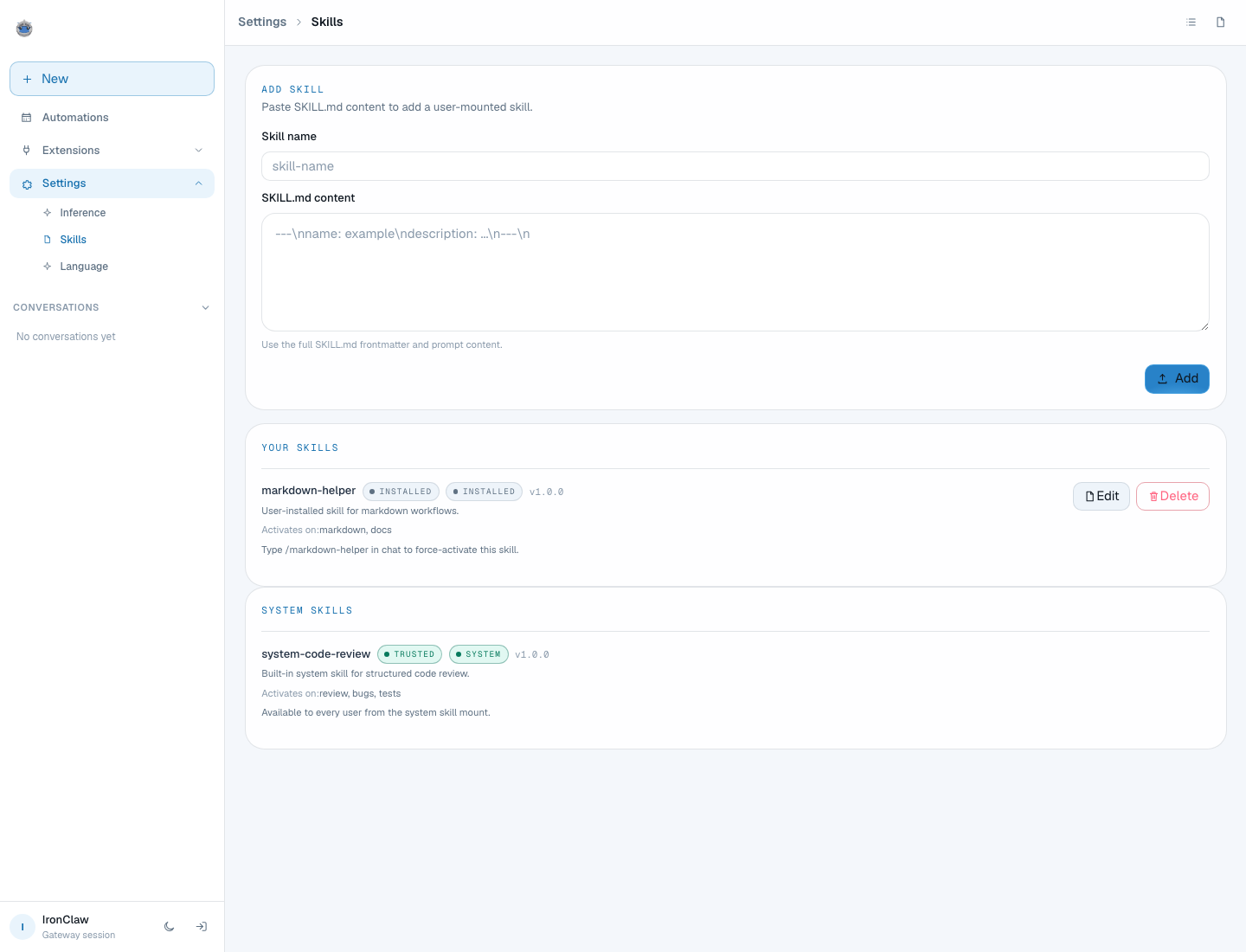Start a new conversation with New button
This screenshot has height=952, width=1246.
point(112,79)
